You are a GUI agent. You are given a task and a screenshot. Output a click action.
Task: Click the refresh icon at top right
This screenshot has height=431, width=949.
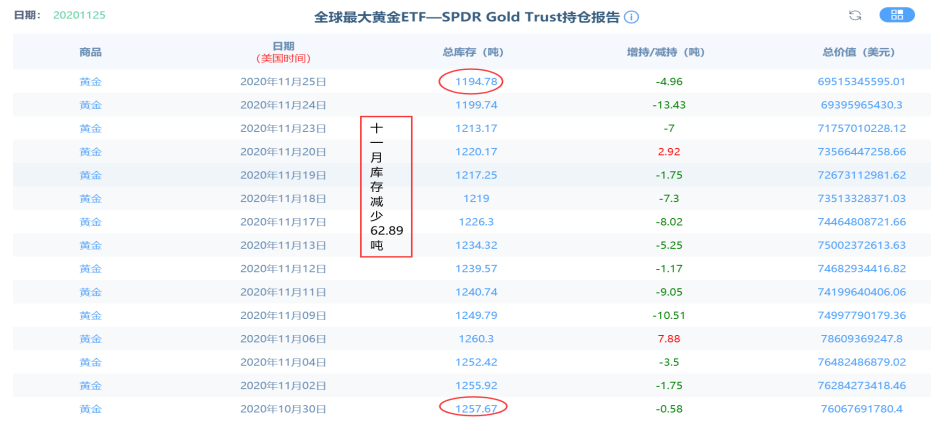[855, 16]
